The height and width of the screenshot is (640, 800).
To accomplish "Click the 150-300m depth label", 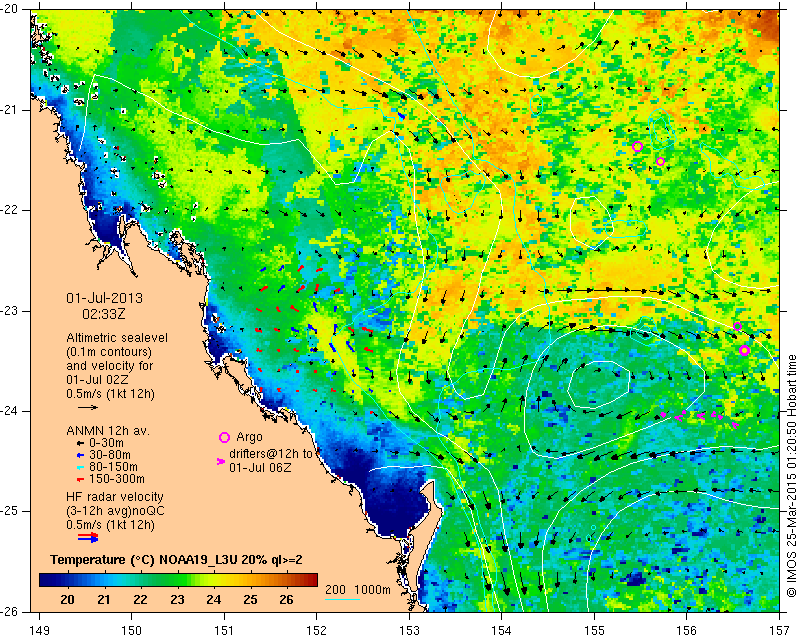I will pyautogui.click(x=117, y=479).
